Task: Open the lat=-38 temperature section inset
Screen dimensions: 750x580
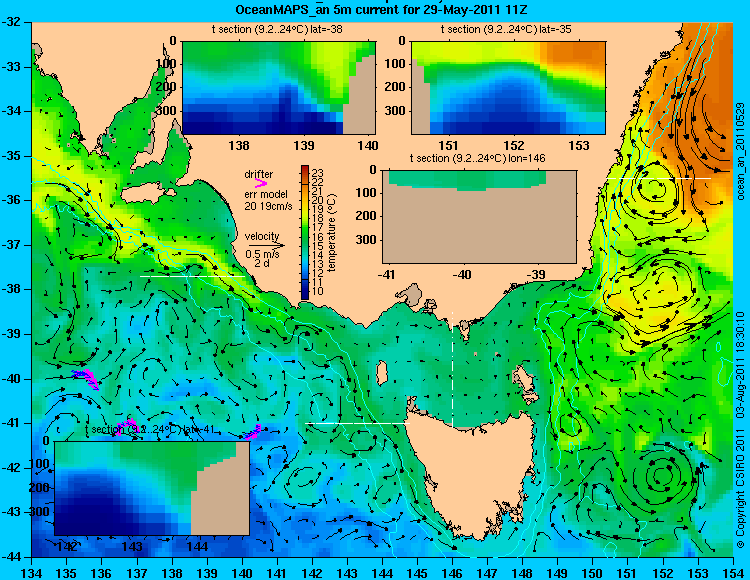Action: click(279, 88)
